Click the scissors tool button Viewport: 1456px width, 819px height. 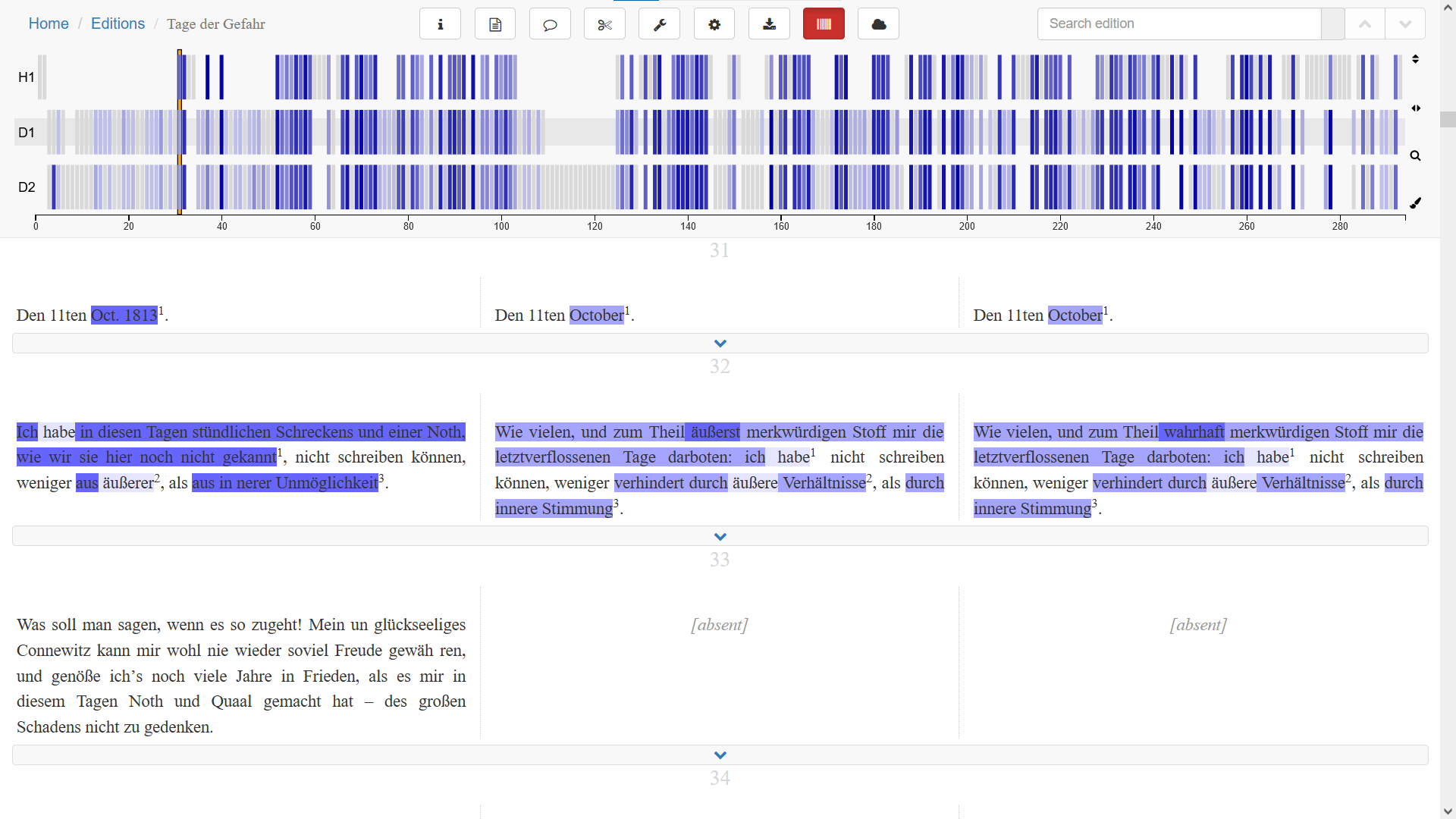pyautogui.click(x=604, y=24)
